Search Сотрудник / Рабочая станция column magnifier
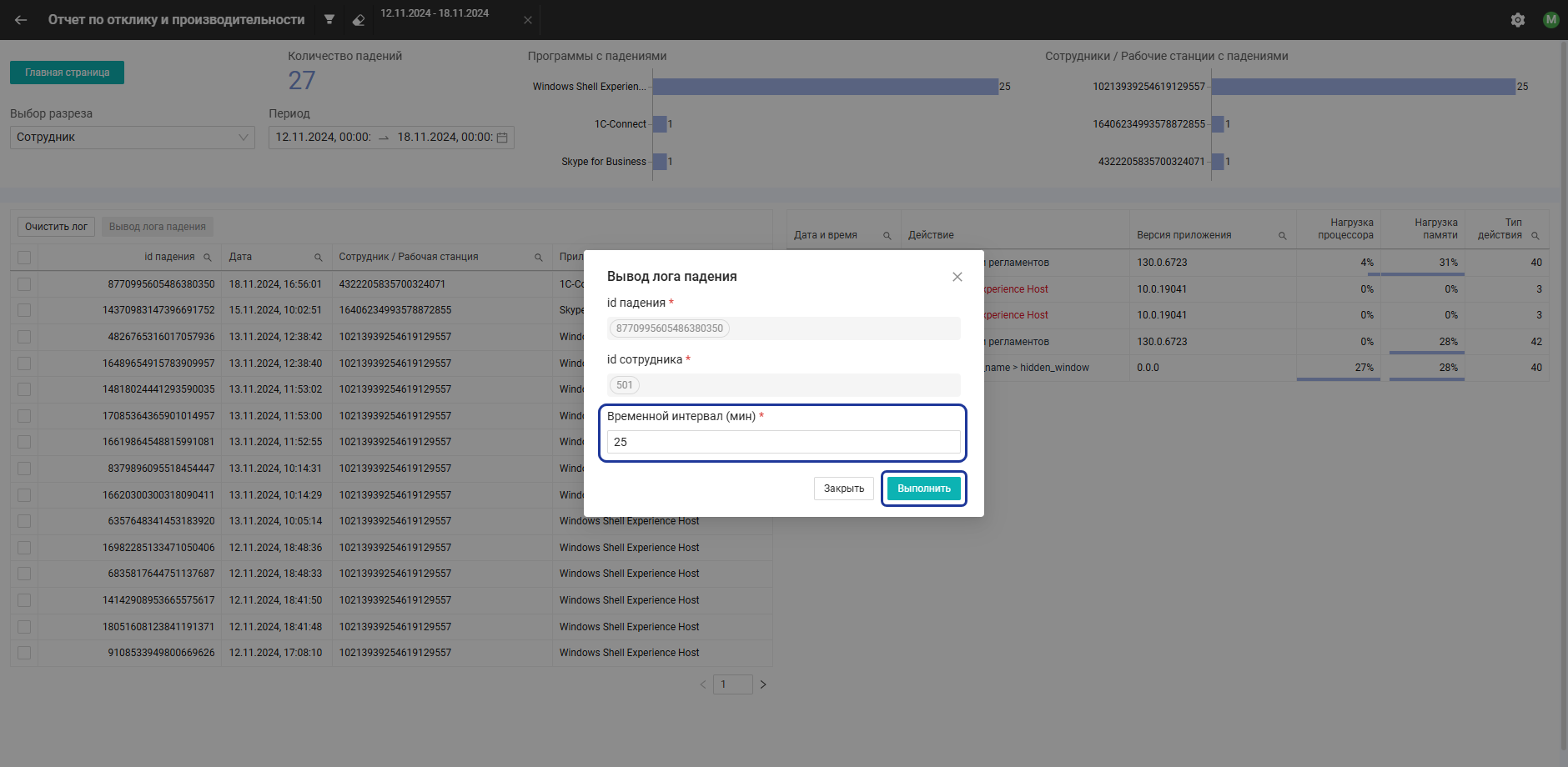This screenshot has height=767, width=1568. [538, 258]
